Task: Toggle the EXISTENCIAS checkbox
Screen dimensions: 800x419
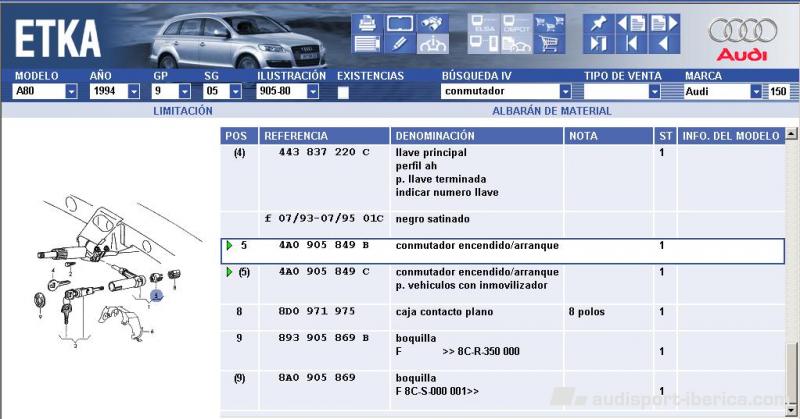Action: [x=344, y=92]
